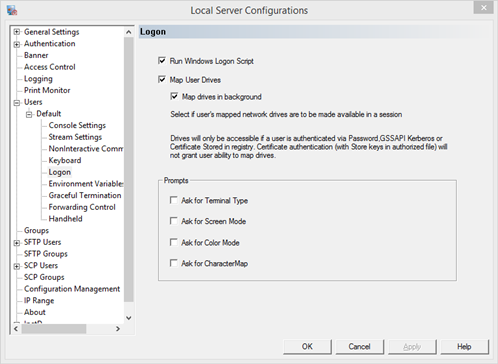Select Print Monitor in the tree

point(47,90)
